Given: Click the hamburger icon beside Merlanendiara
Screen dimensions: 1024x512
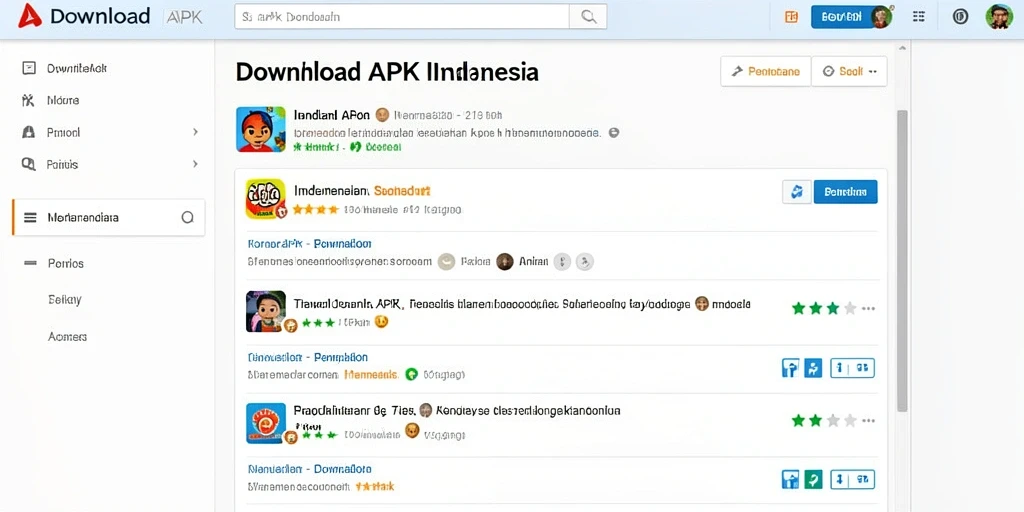Looking at the screenshot, I should (x=30, y=217).
